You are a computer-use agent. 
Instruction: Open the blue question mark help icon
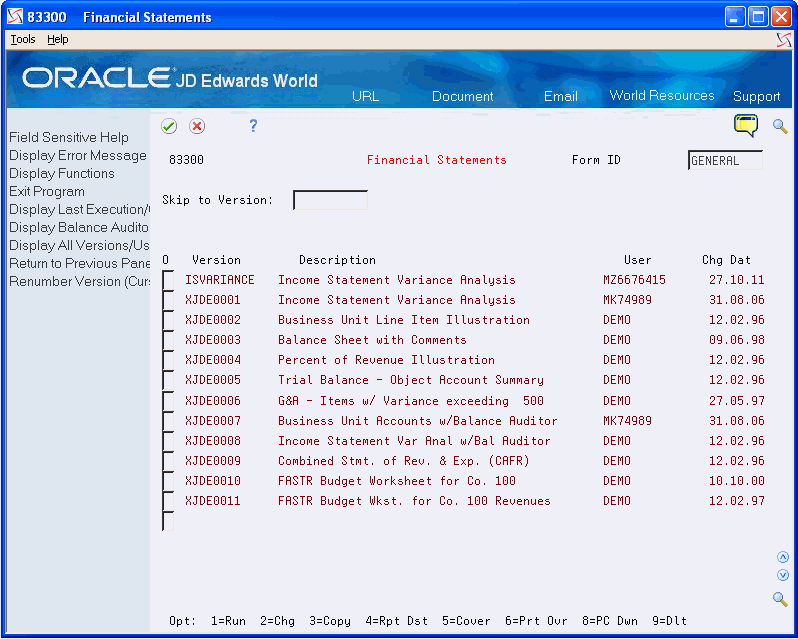tap(253, 126)
